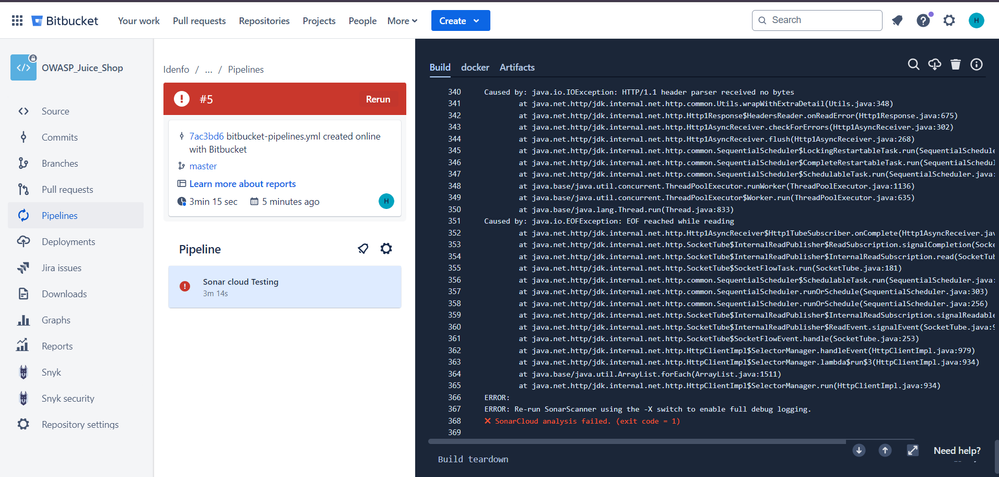Open the log info circle icon

coord(976,64)
